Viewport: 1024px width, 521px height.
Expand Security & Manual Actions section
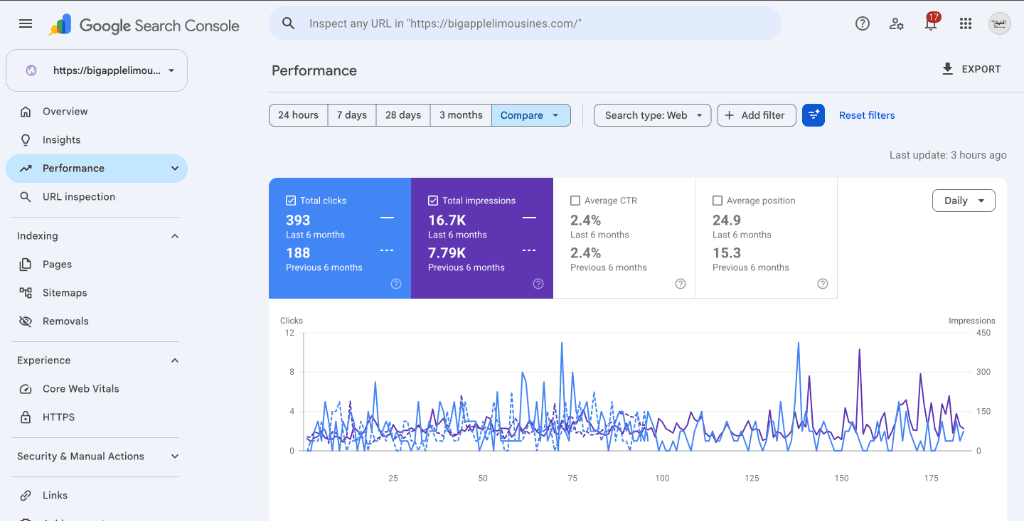pyautogui.click(x=174, y=456)
